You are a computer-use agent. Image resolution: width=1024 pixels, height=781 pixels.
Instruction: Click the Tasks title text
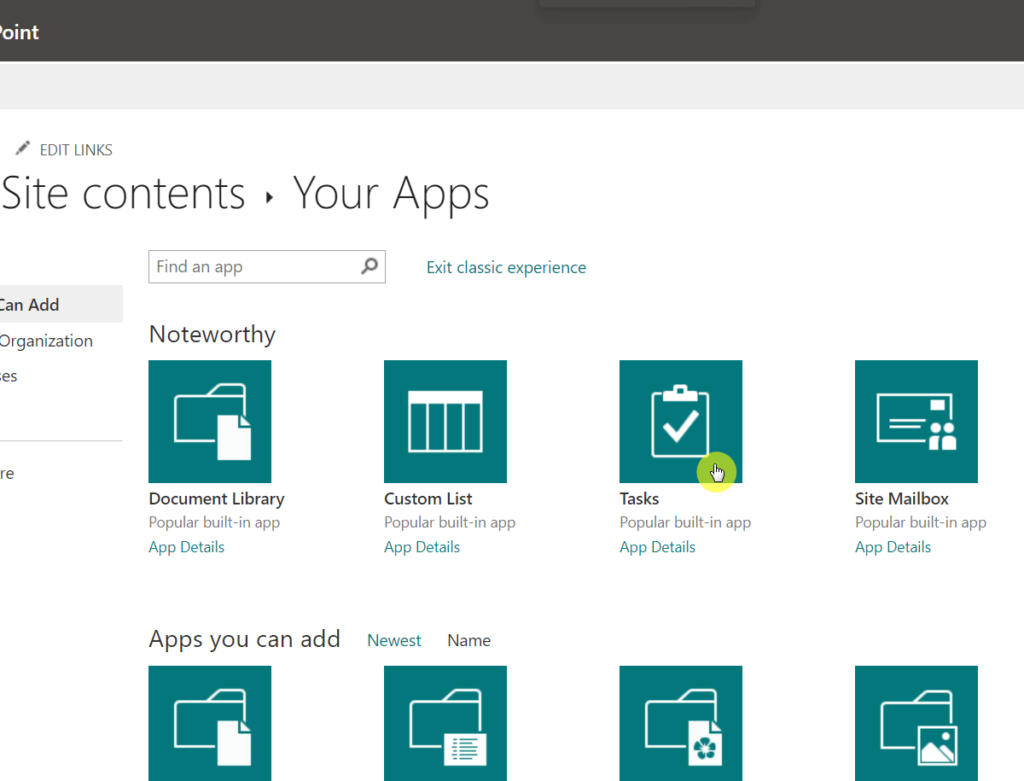pyautogui.click(x=639, y=499)
